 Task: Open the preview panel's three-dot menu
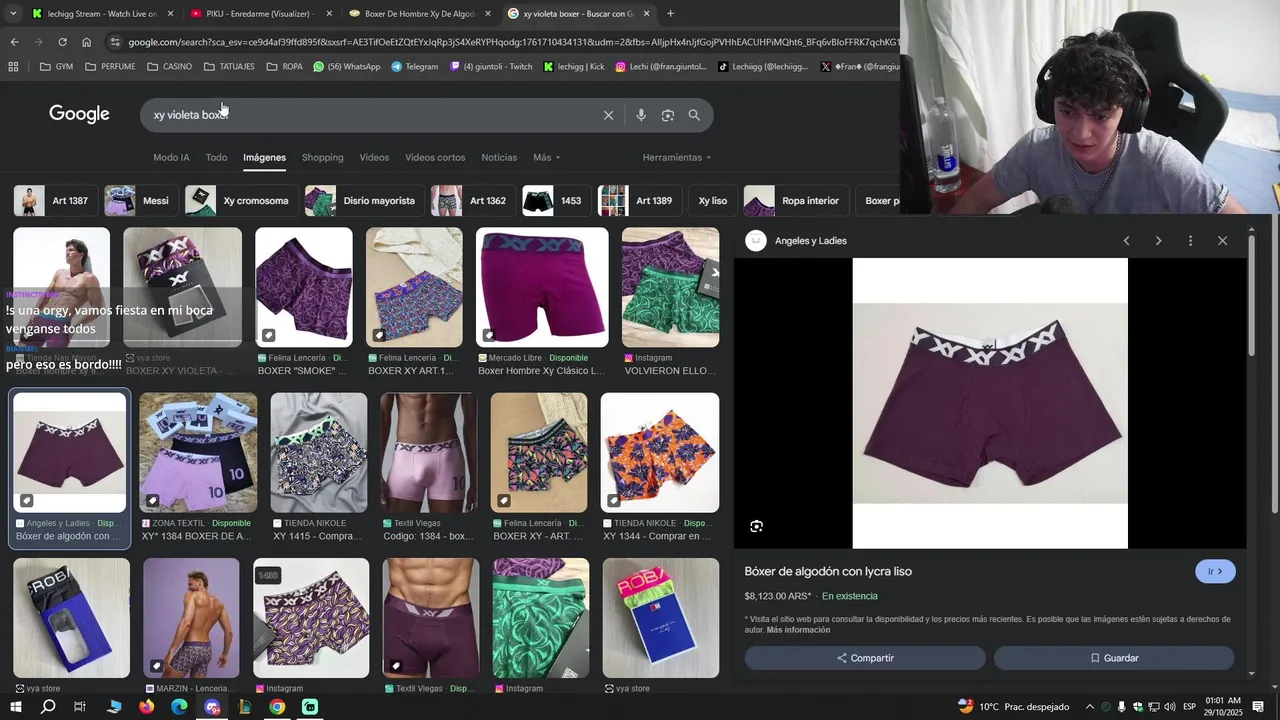coord(1190,241)
